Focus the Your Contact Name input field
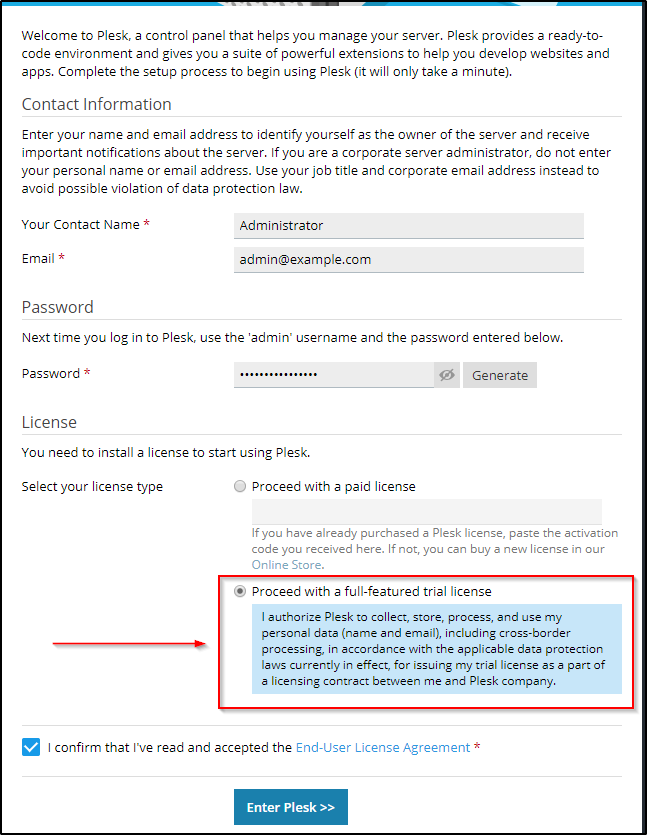Screen dimensions: 647x835 pyautogui.click(x=408, y=226)
